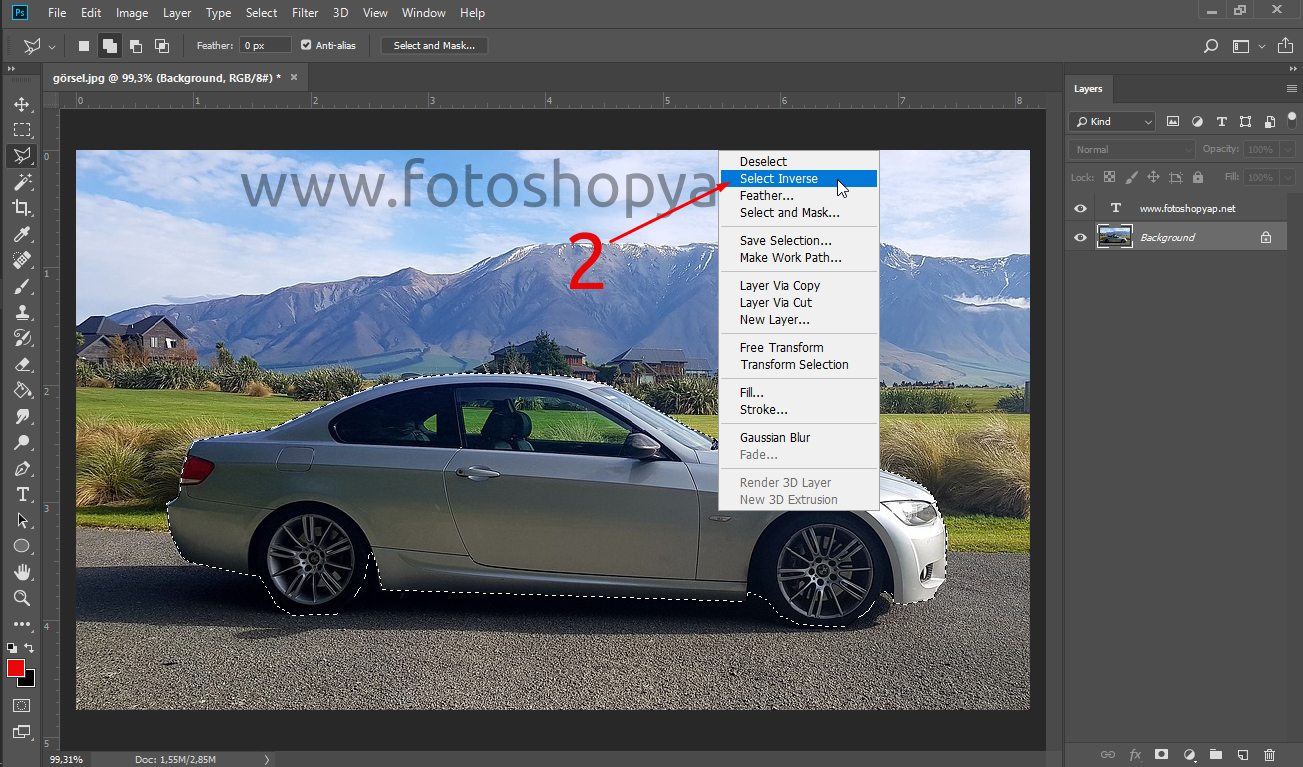Select the Magic Wand tool

(x=22, y=182)
